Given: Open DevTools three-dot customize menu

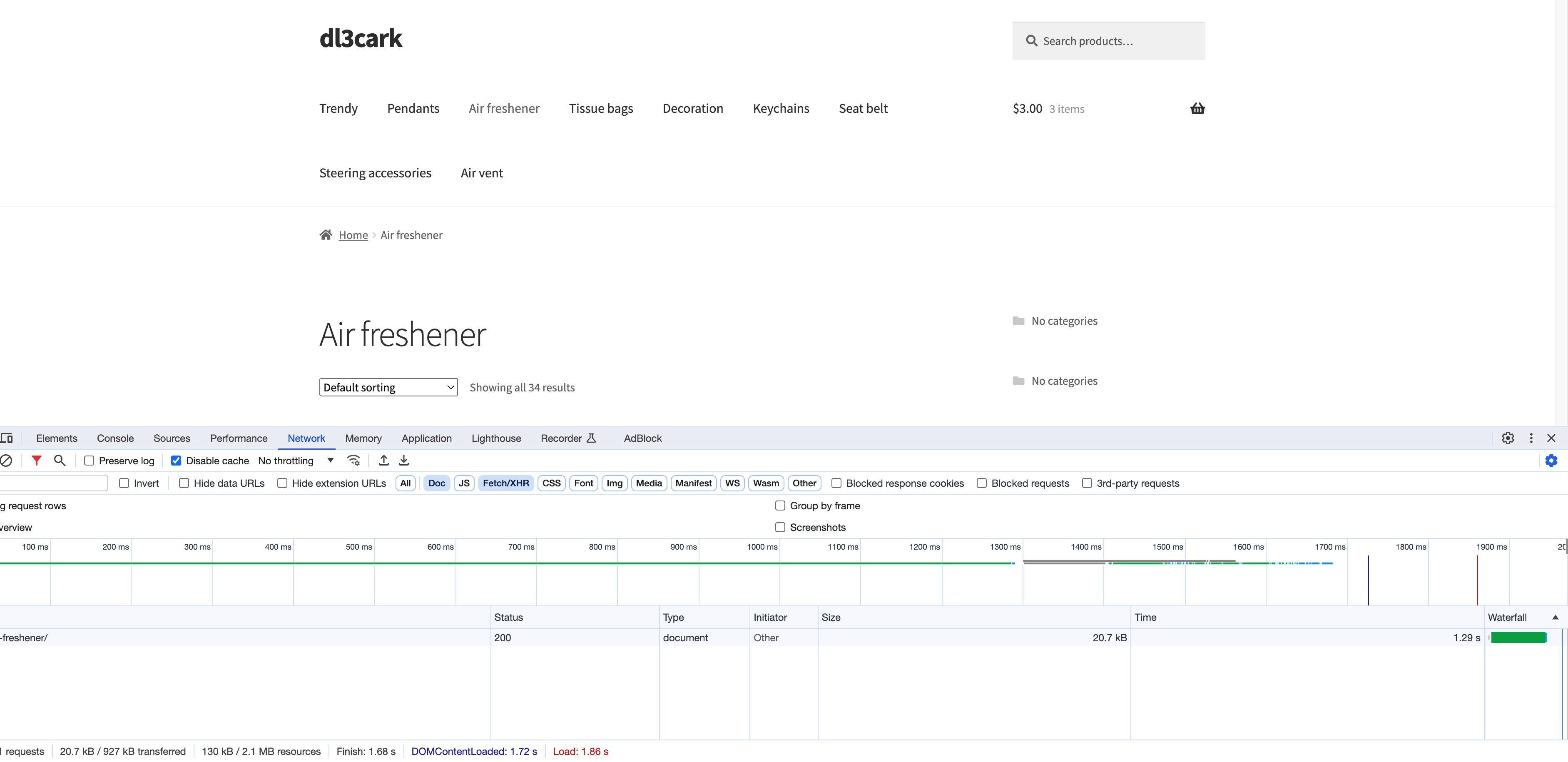Looking at the screenshot, I should coord(1531,438).
